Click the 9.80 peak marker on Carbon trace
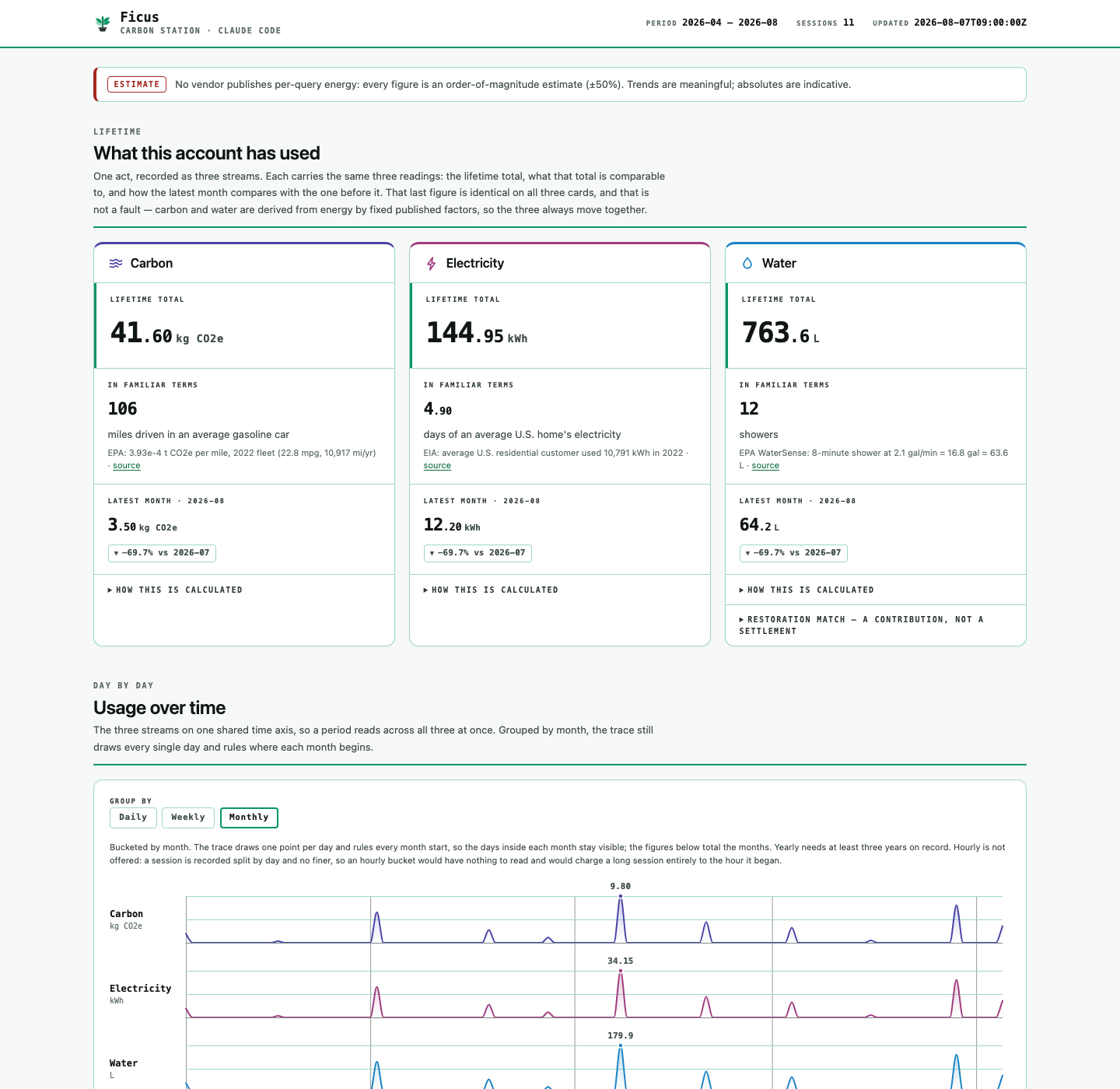Screen dimensions: 1120x1089 coord(621,896)
